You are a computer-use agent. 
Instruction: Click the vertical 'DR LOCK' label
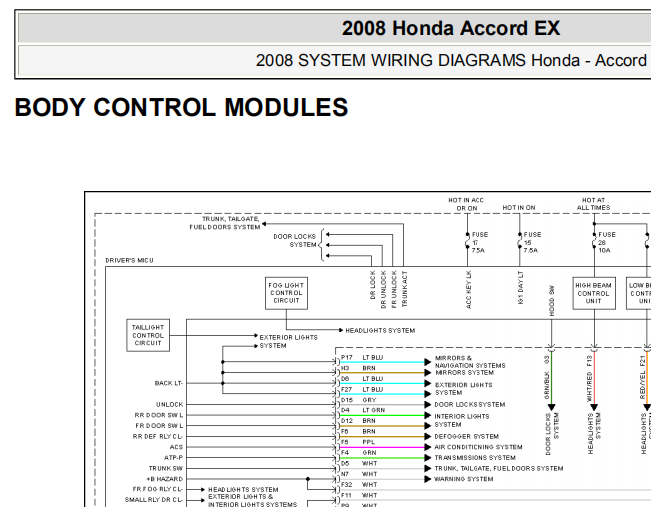click(x=373, y=285)
